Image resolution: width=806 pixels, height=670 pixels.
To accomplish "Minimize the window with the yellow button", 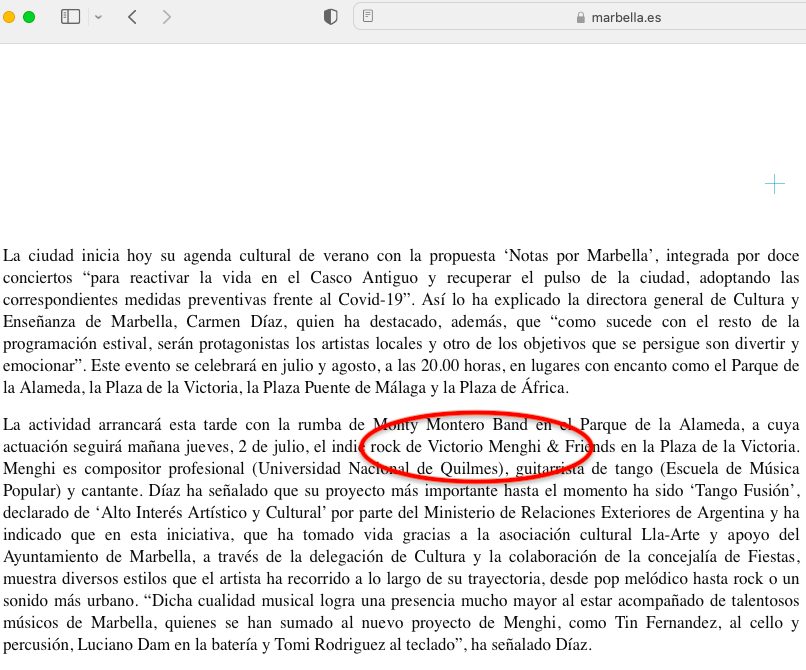I will (8, 17).
